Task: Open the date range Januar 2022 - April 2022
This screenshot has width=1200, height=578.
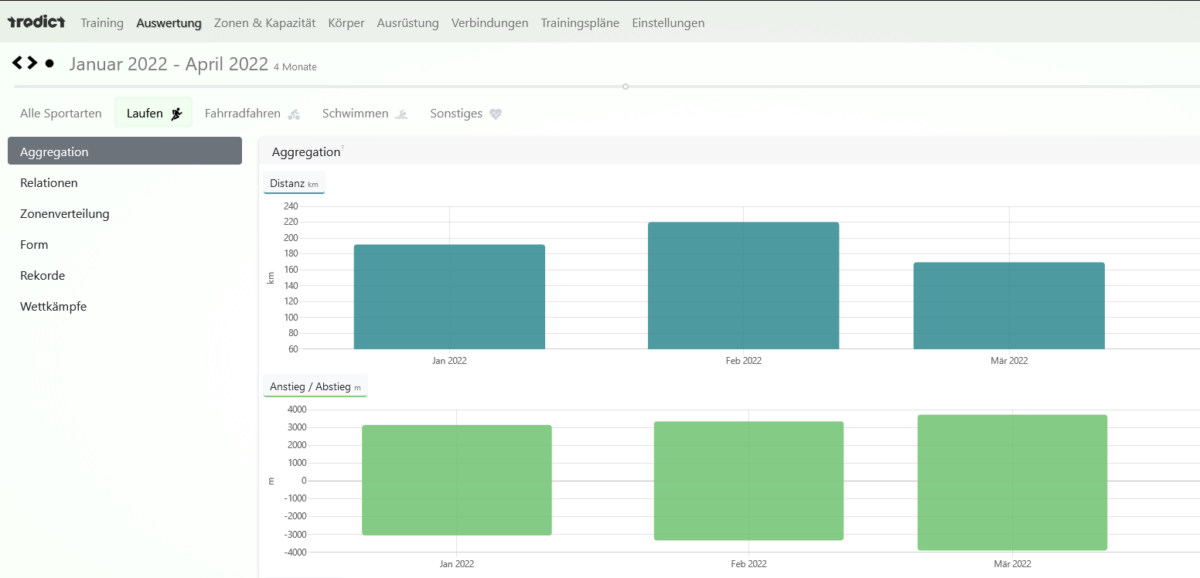Action: [x=168, y=65]
